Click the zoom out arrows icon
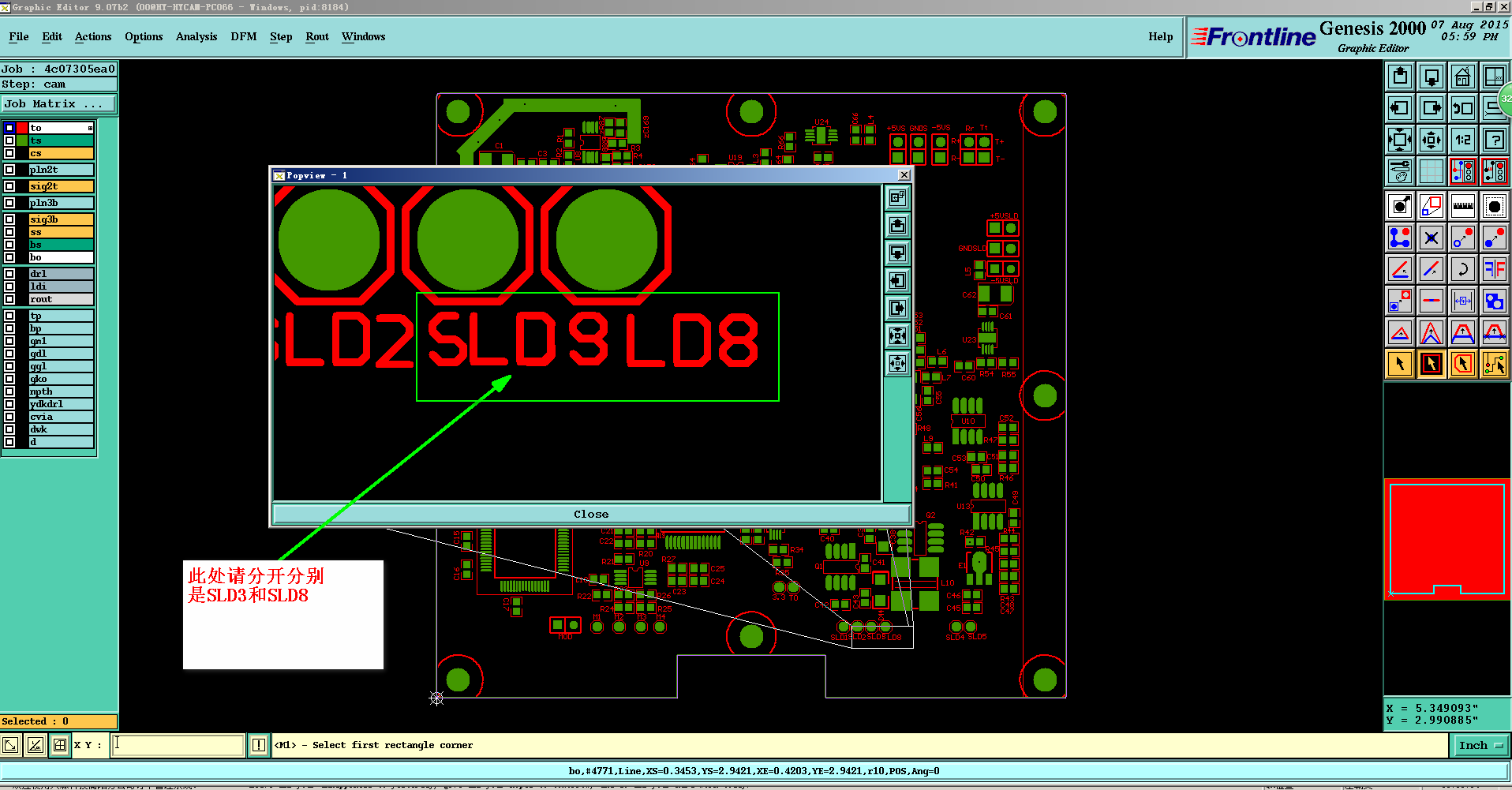The image size is (1512, 790). (1432, 140)
